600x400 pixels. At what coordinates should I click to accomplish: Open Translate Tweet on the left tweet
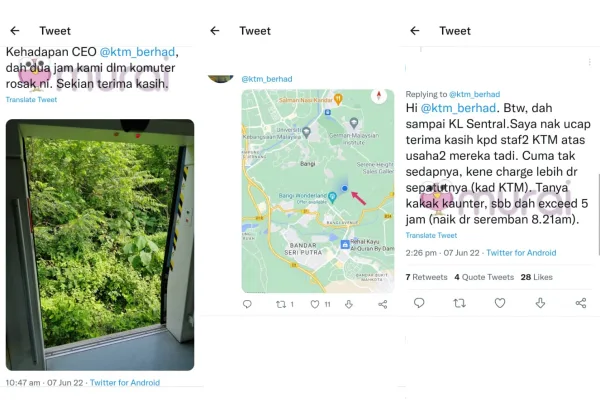31,100
